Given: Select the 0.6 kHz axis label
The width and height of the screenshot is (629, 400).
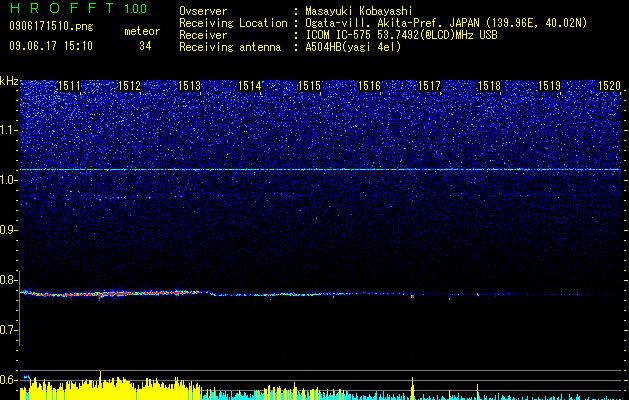Looking at the screenshot, I should [x=8, y=380].
